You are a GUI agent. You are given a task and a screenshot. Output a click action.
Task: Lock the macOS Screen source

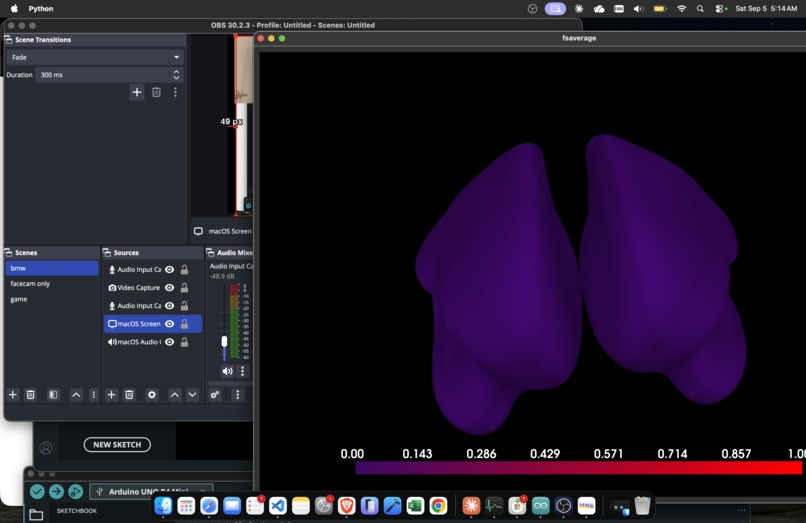(184, 324)
